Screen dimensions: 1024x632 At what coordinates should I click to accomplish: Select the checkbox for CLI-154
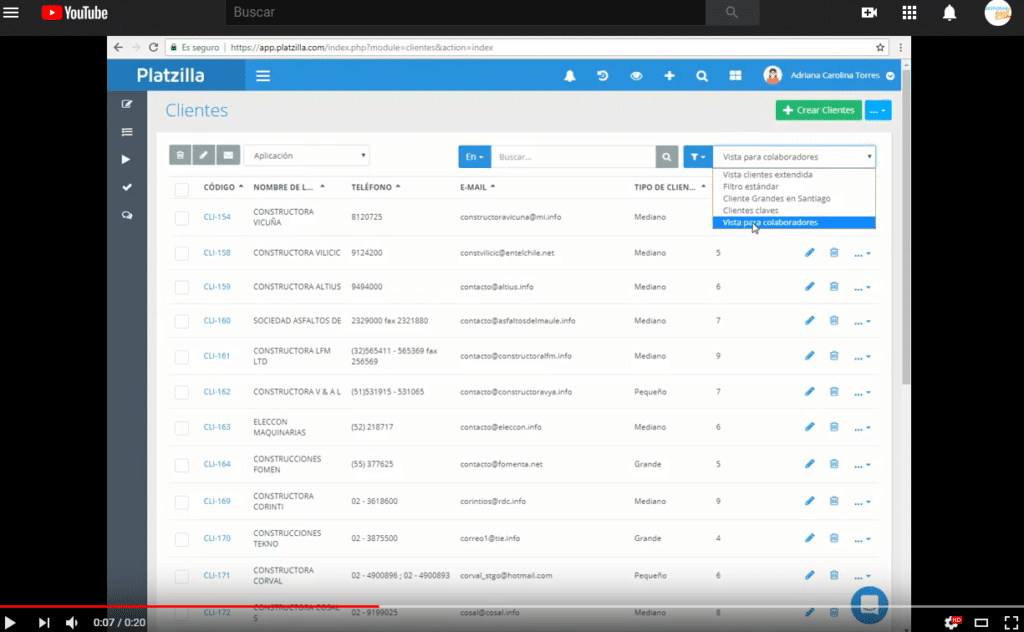182,218
